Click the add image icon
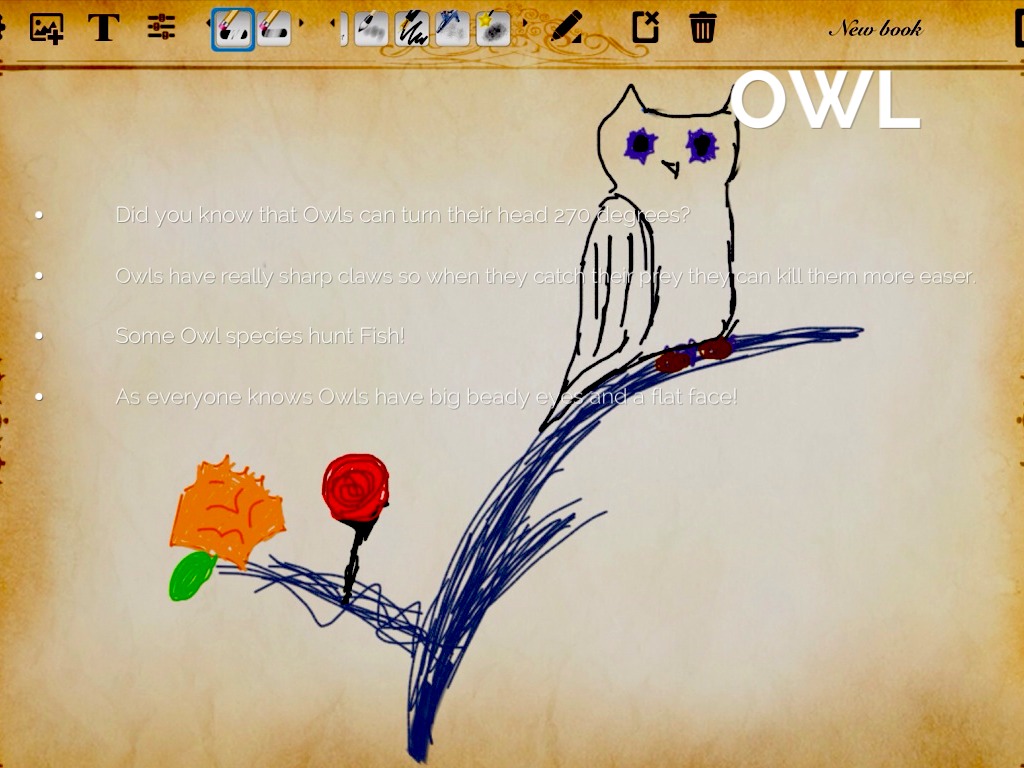Screen dimensions: 1024x768 (45, 28)
